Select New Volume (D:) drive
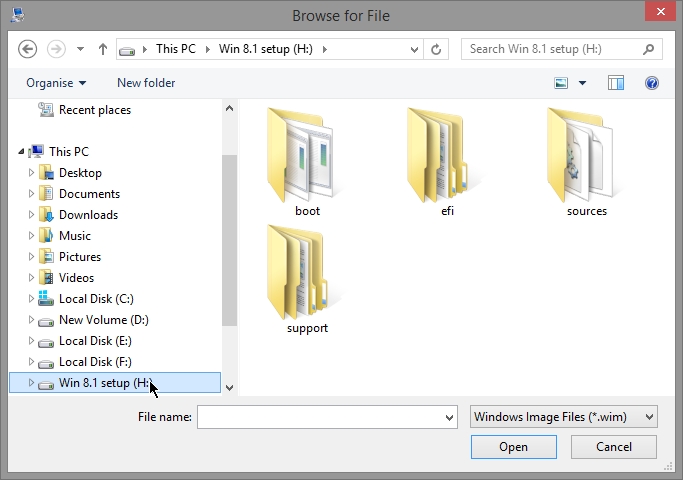This screenshot has height=480, width=683. 104,320
